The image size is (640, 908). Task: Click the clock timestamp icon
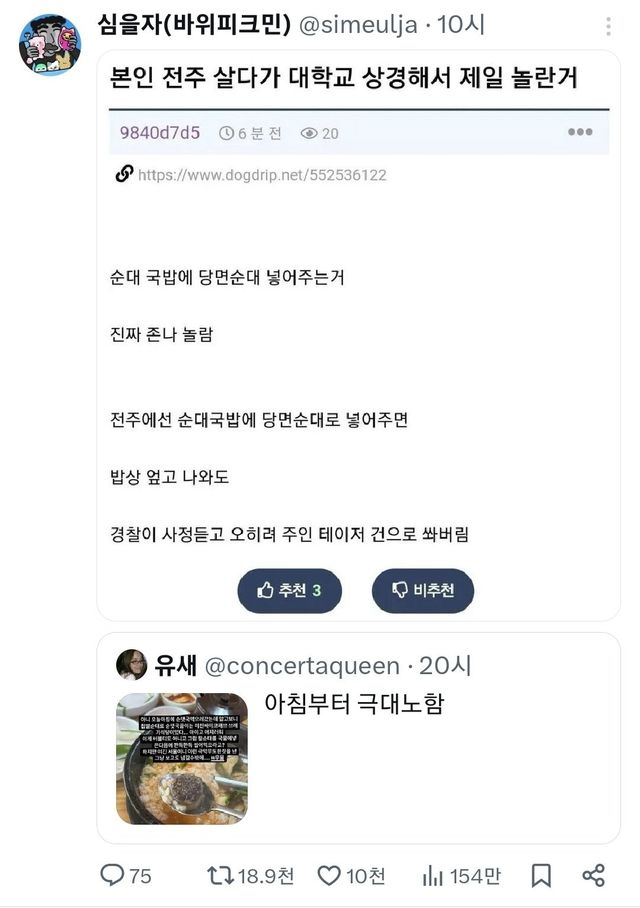click(x=226, y=133)
